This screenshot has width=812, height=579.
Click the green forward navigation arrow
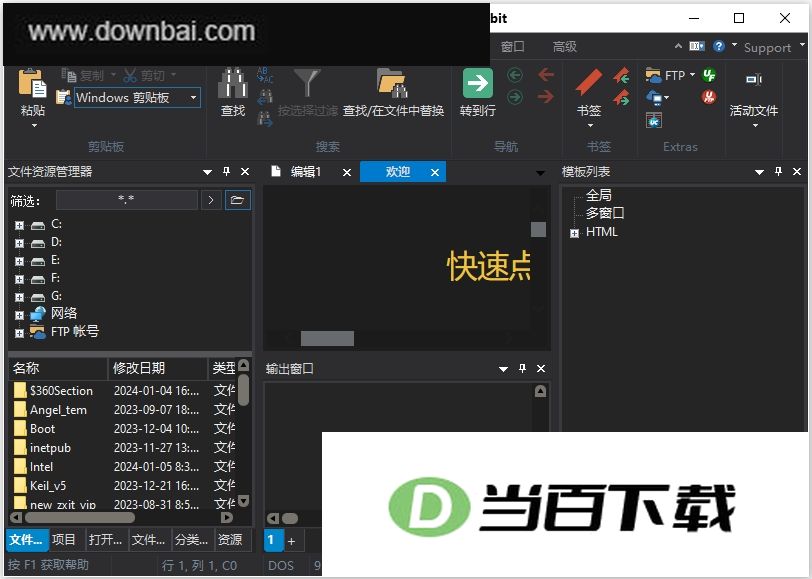point(515,97)
